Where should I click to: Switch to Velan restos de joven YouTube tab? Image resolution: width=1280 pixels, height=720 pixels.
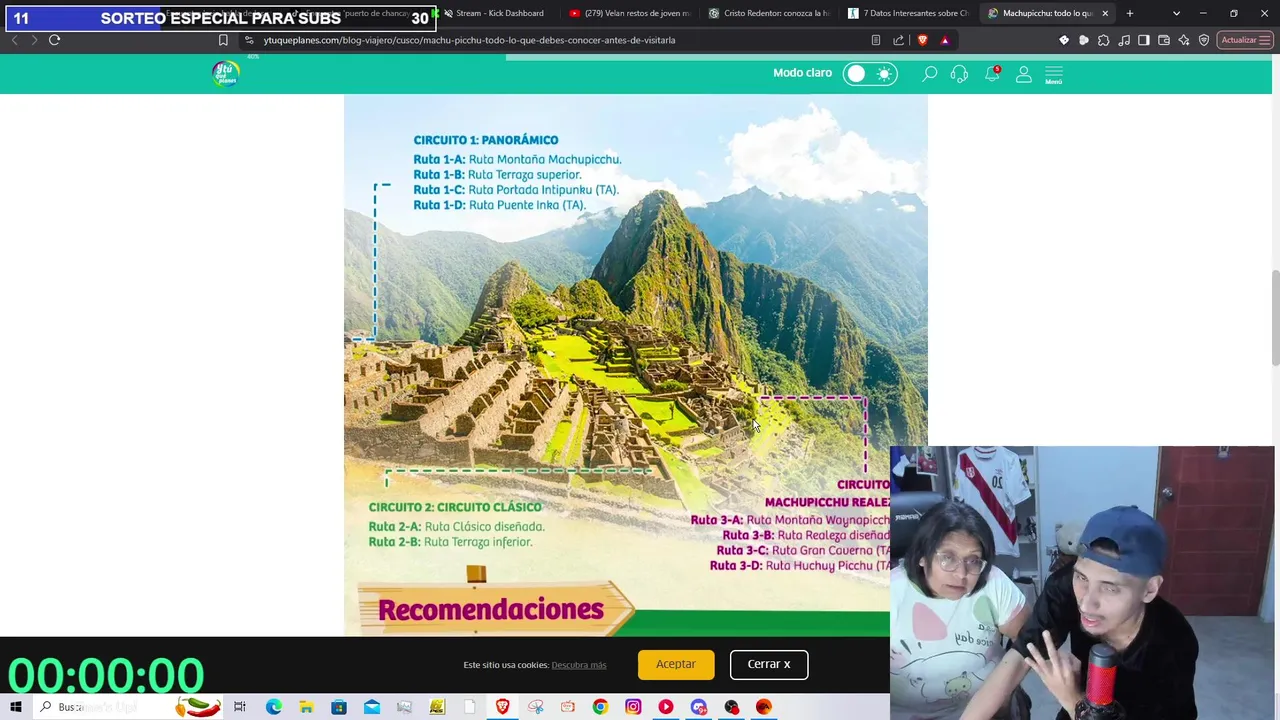pyautogui.click(x=630, y=13)
